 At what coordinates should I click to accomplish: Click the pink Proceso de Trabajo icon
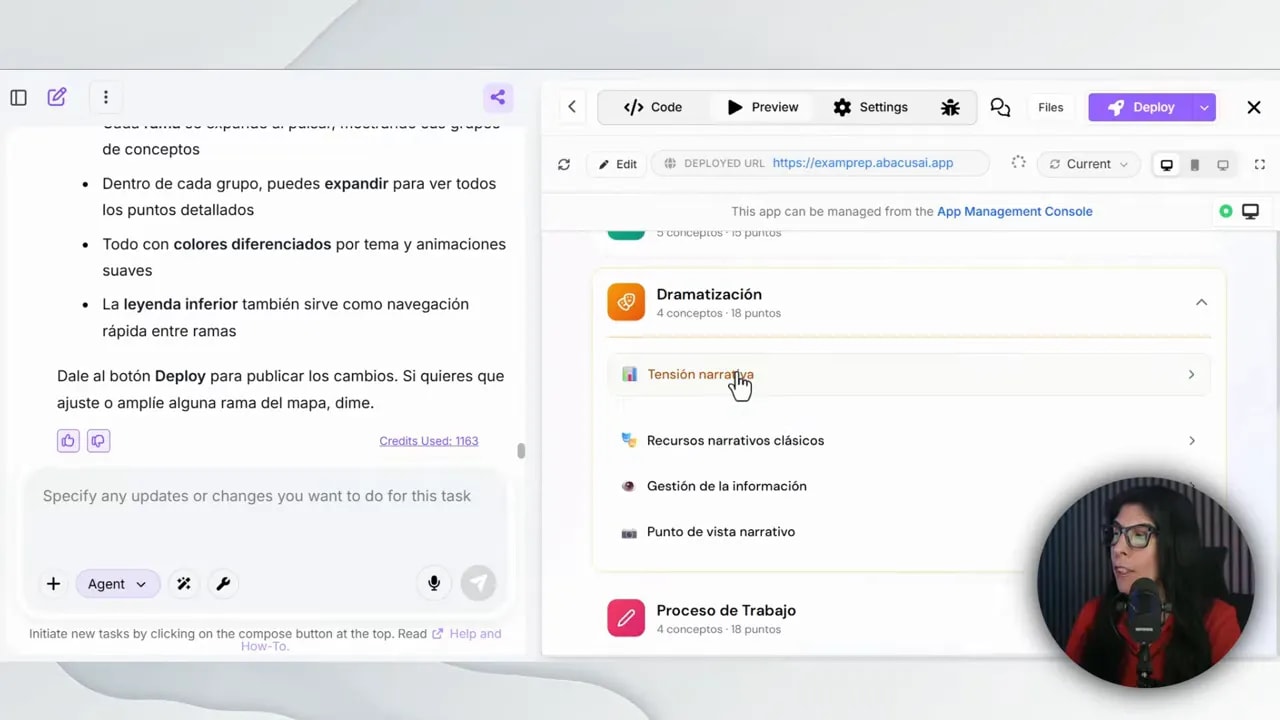(x=626, y=618)
